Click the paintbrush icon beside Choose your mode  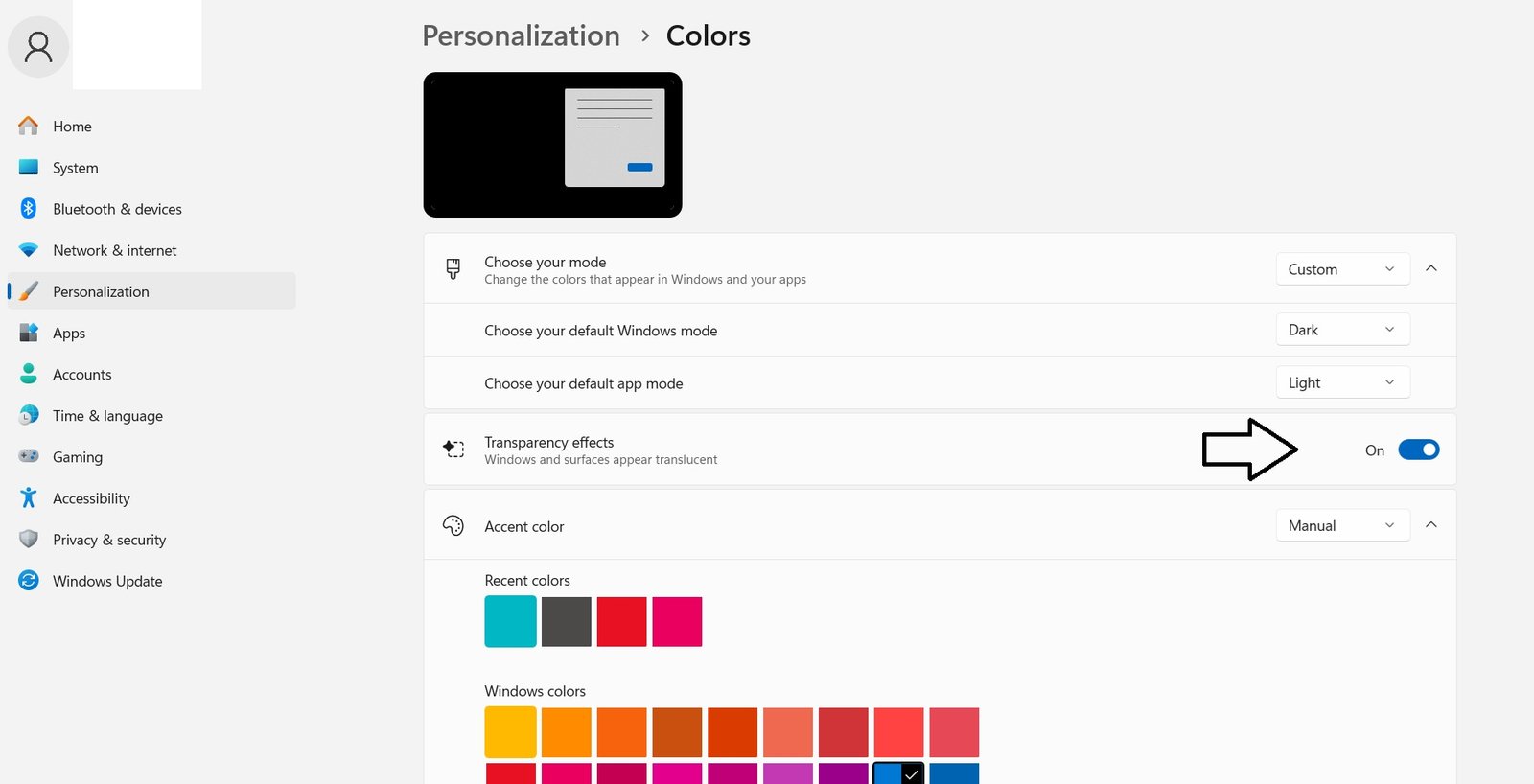[x=453, y=268]
